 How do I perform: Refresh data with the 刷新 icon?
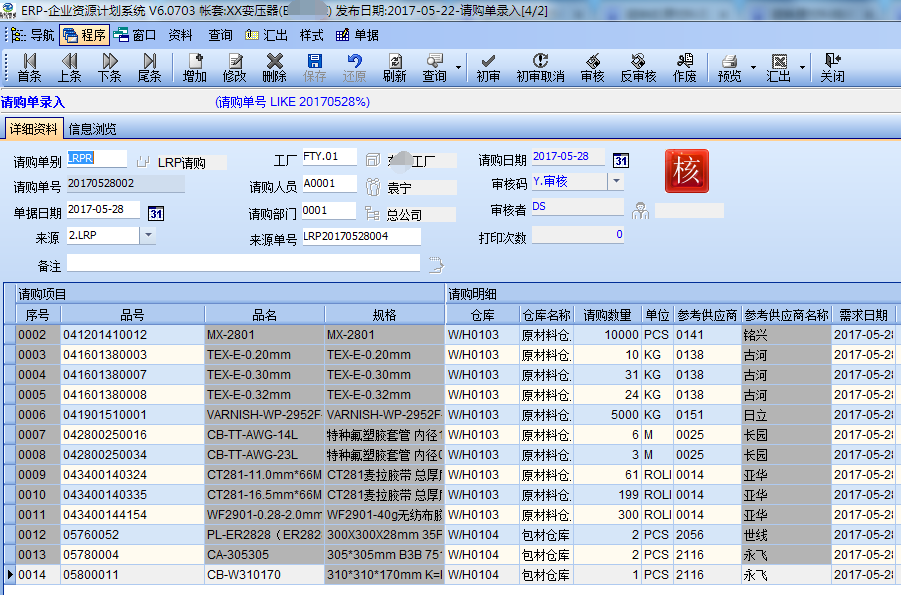(x=394, y=67)
